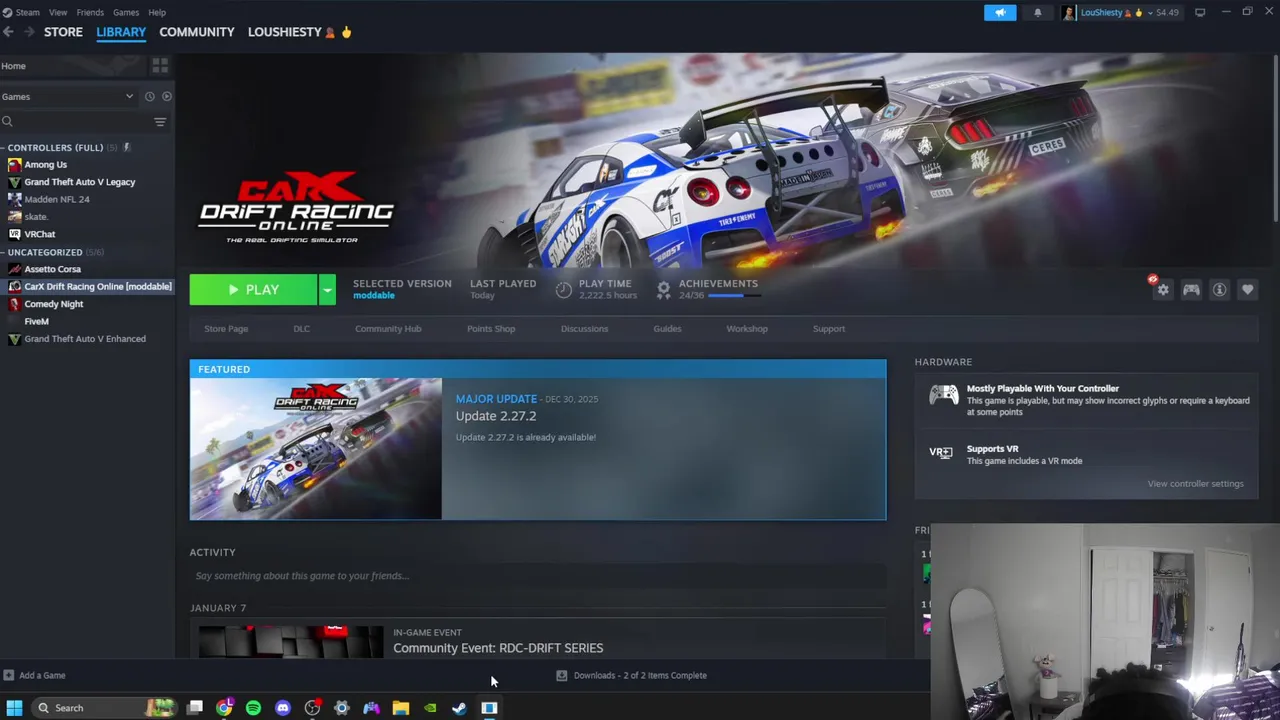Viewport: 1280px width, 720px height.
Task: Open Spotify from the taskbar
Action: pos(253,707)
